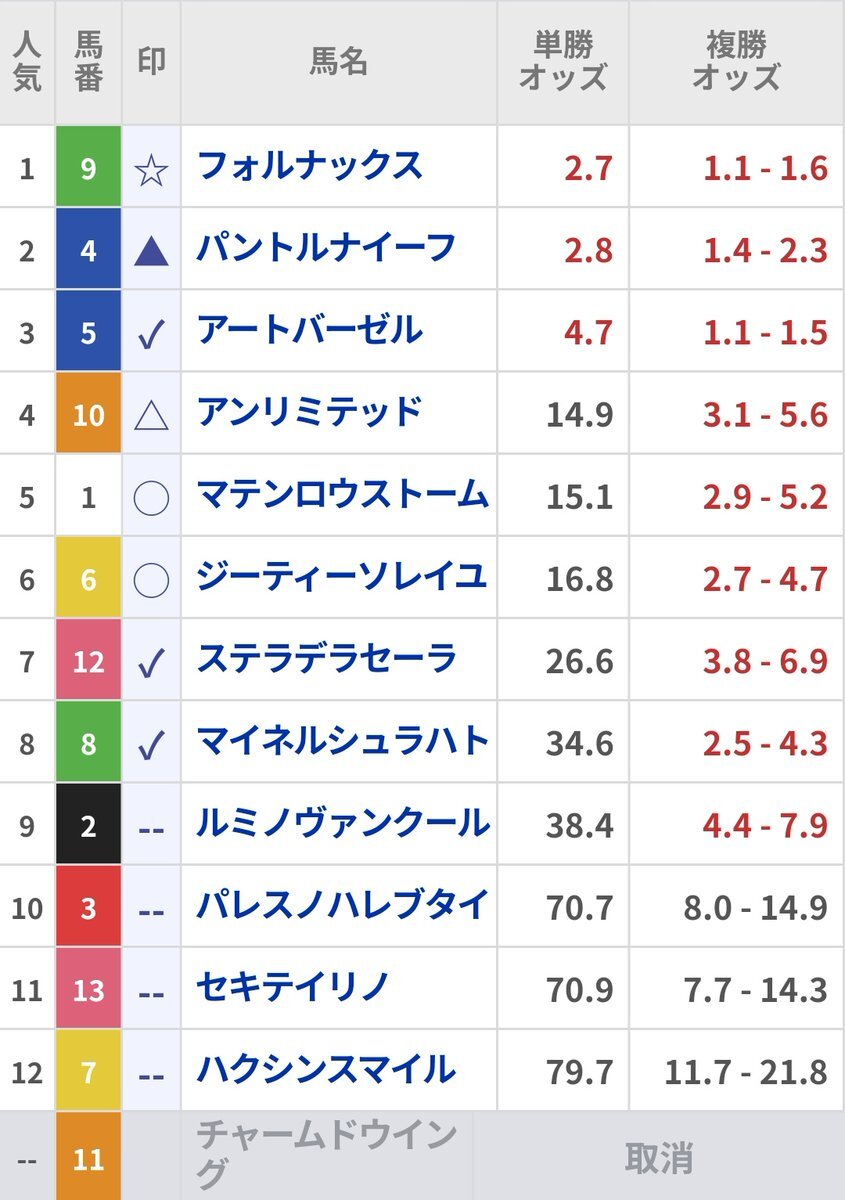Sort by 馬番 column header
Image resolution: width=845 pixels, height=1200 pixels.
tap(88, 63)
